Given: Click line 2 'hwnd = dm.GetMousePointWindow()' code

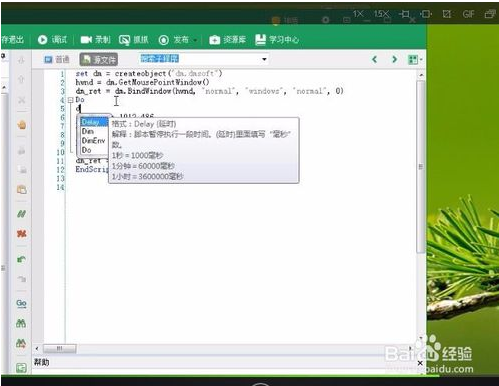Looking at the screenshot, I should [142, 82].
